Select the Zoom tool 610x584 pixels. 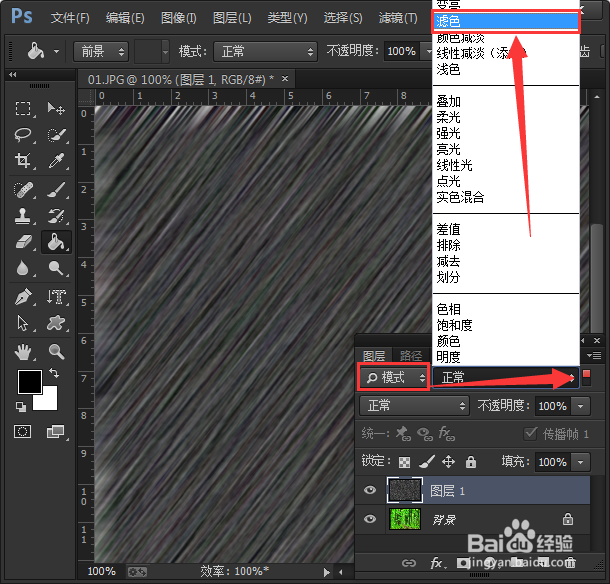point(56,352)
